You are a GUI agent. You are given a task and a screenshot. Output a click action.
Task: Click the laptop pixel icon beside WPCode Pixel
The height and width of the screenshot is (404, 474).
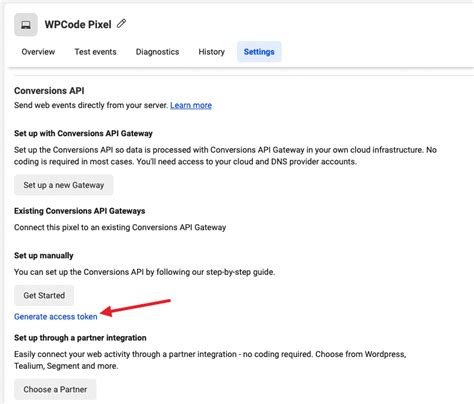[26, 25]
